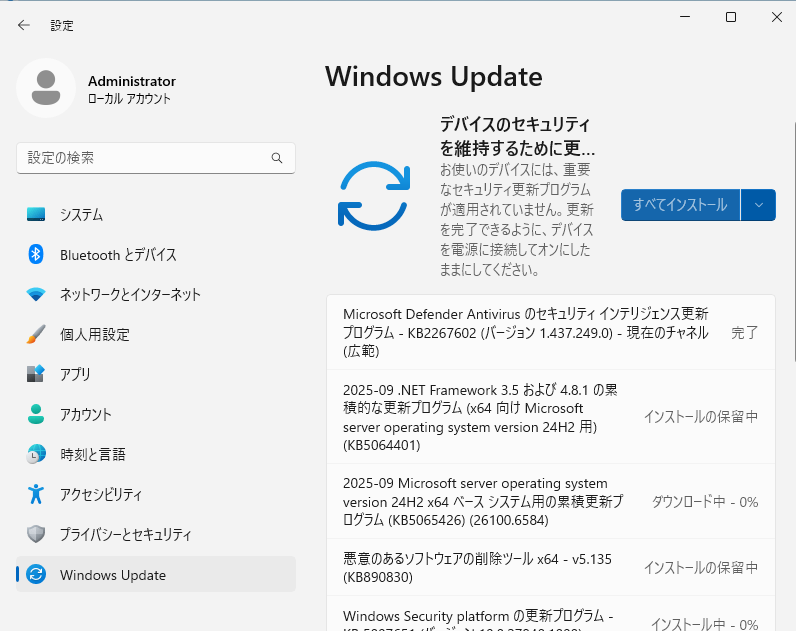Click the Apps icon in sidebar
Screen dimensions: 796x631
click(x=36, y=375)
